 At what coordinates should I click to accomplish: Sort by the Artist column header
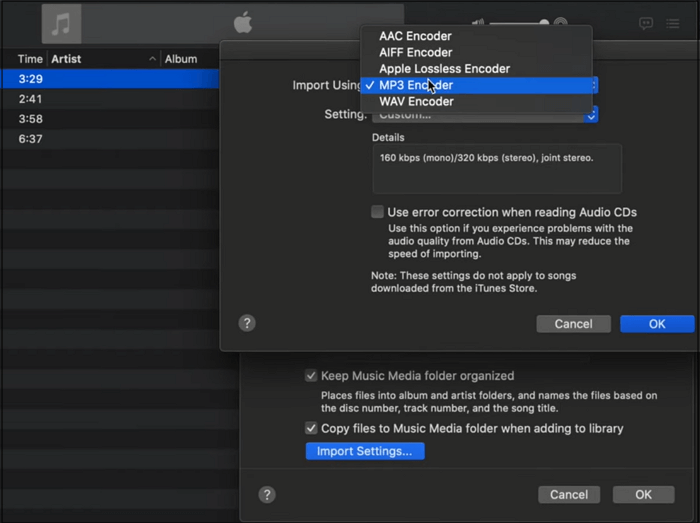pyautogui.click(x=66, y=59)
